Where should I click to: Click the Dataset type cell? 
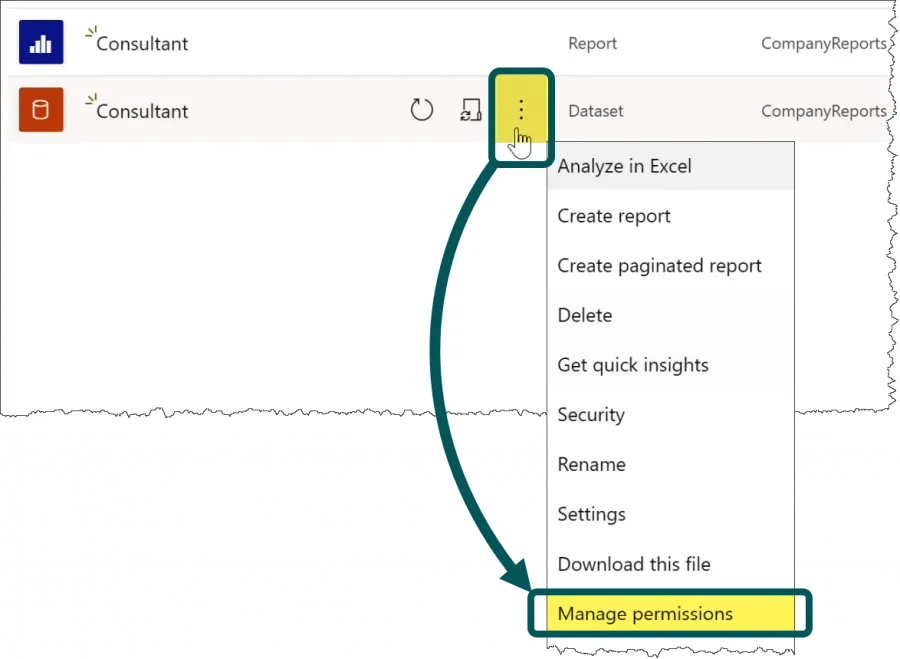click(595, 111)
